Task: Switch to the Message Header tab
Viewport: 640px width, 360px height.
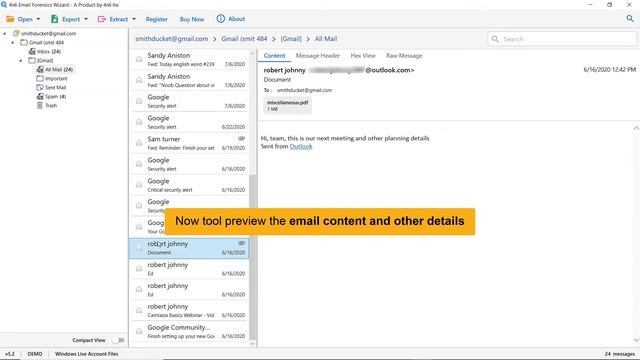Action: click(x=318, y=56)
